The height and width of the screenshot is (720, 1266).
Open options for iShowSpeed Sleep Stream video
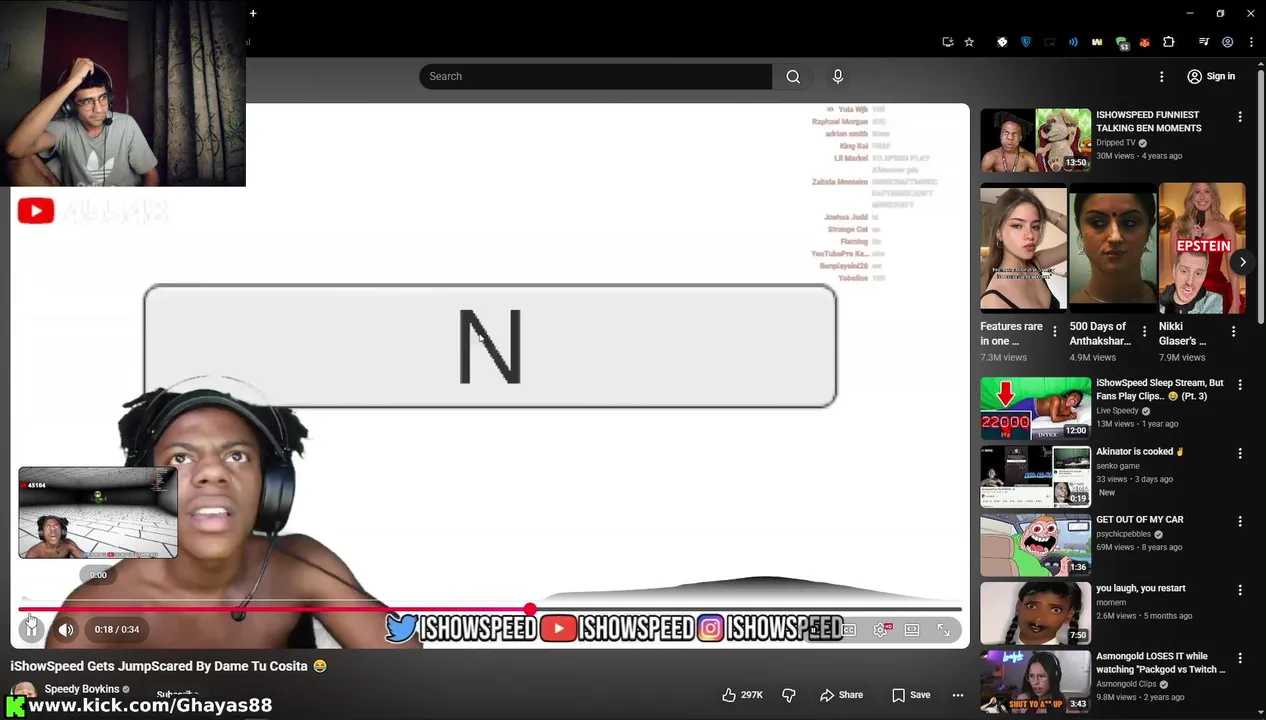1240,385
